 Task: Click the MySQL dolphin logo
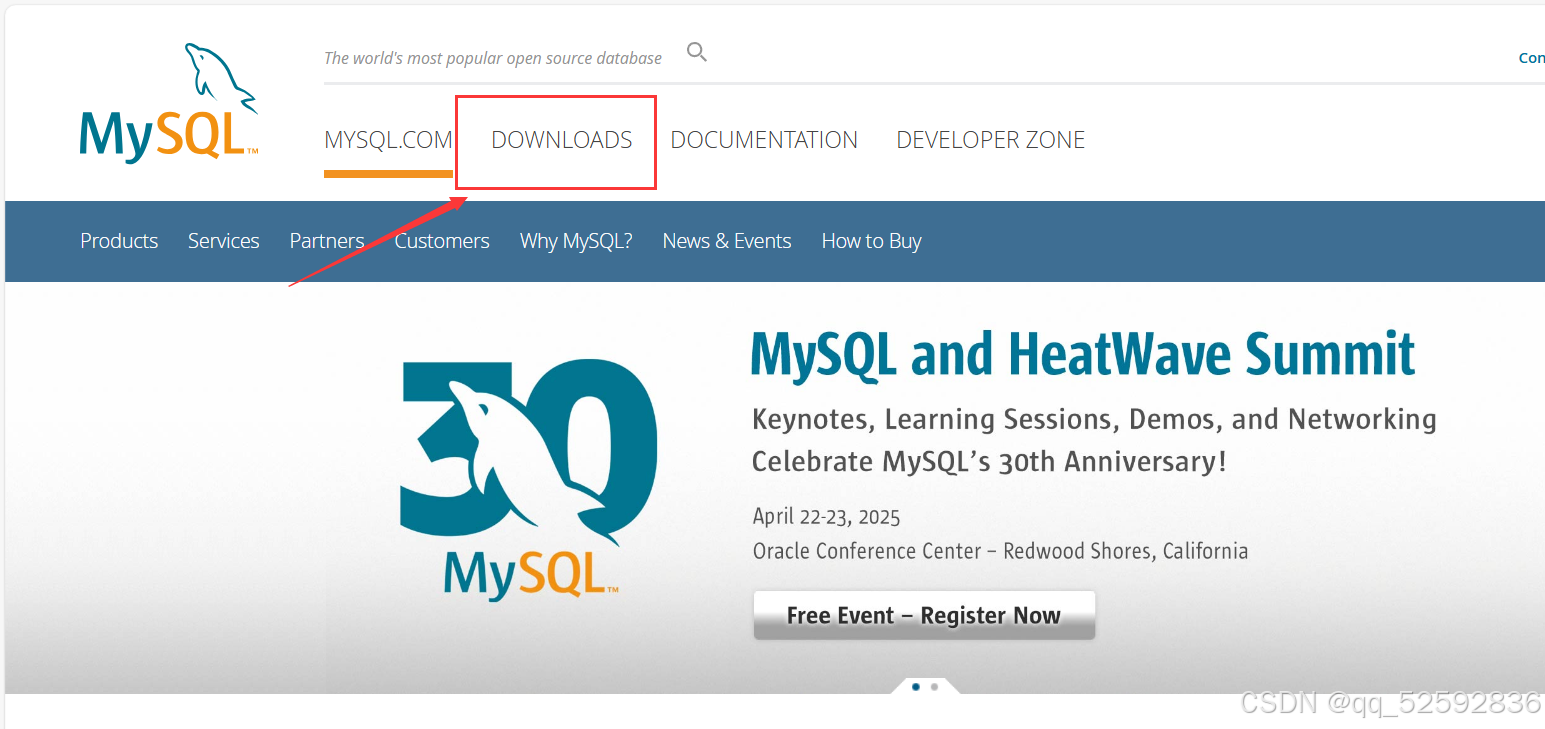pyautogui.click(x=168, y=100)
